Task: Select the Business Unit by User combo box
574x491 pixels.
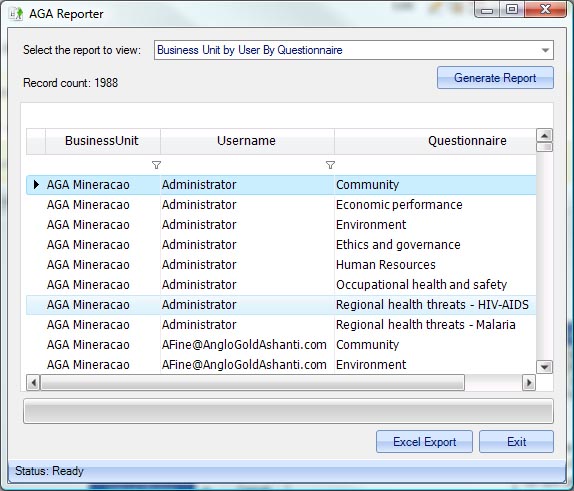Action: click(x=354, y=50)
